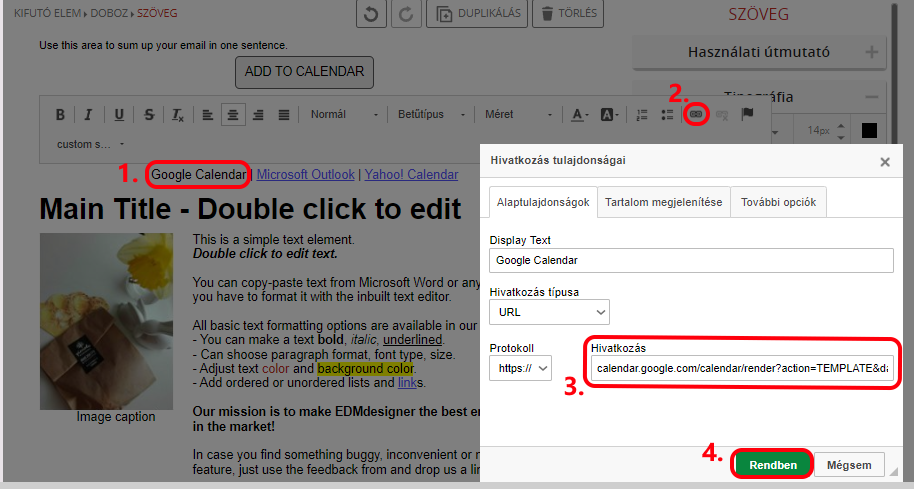This screenshot has width=914, height=489.
Task: Justify the text alignment
Action: tap(284, 115)
